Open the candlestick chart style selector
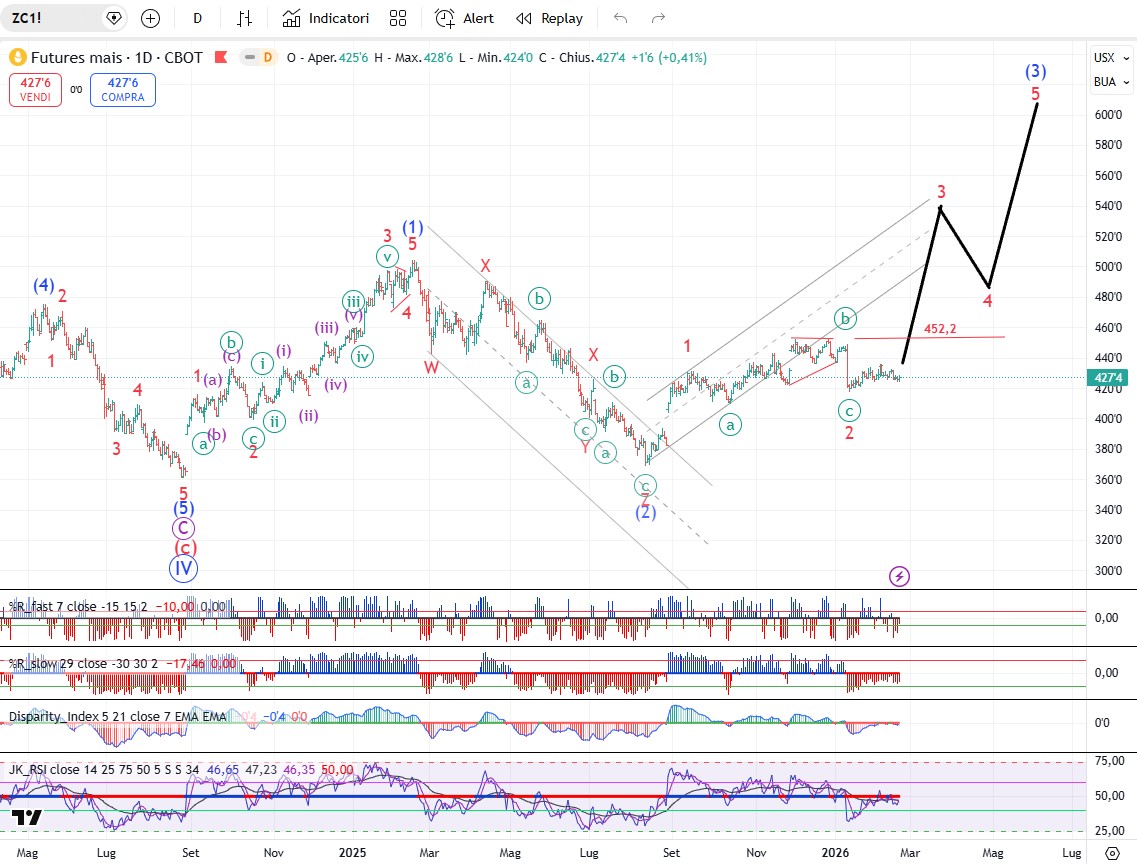Viewport: 1137px width, 864px height. (x=244, y=18)
